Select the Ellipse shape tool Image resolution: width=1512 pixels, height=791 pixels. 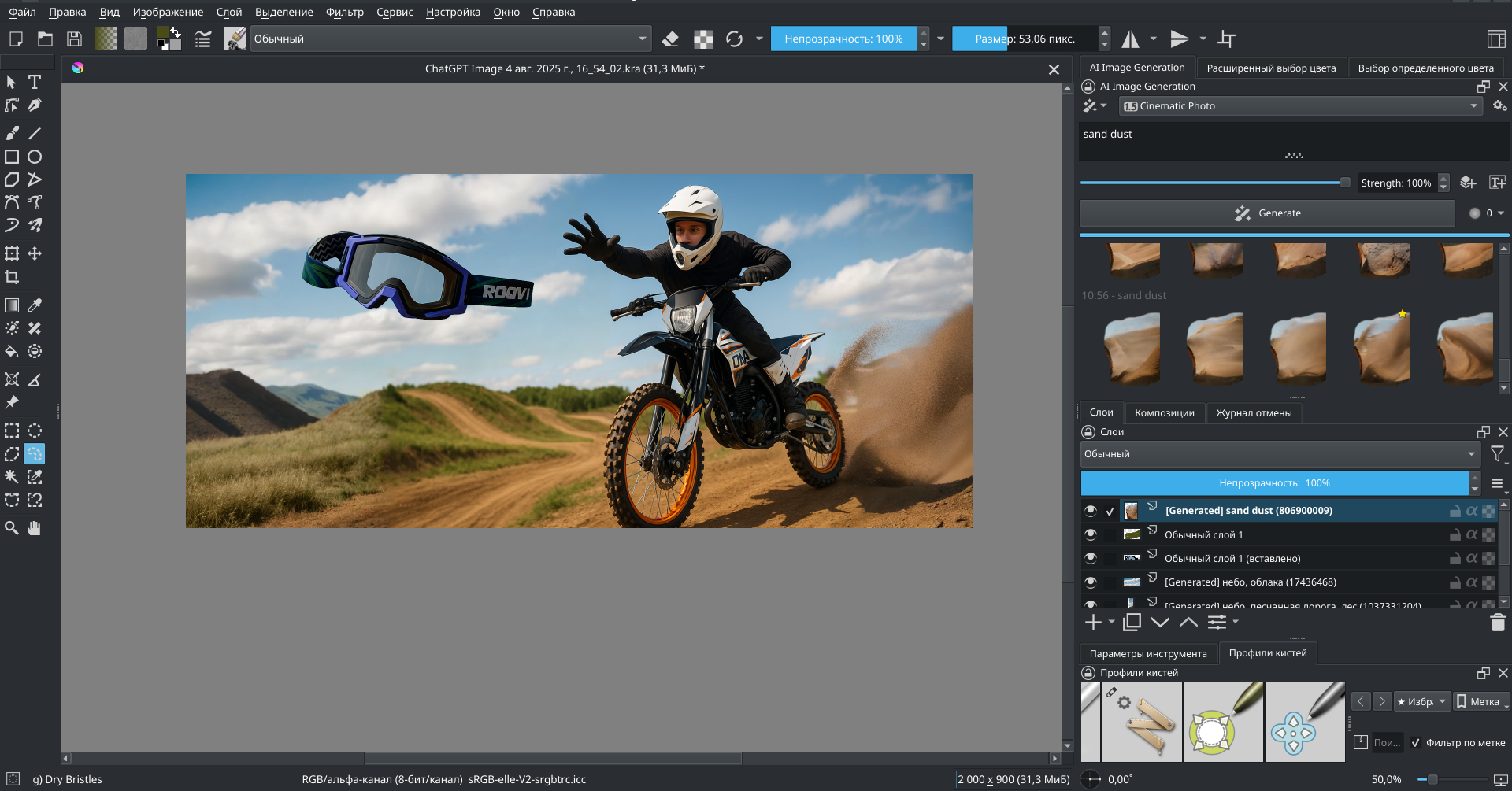tap(35, 157)
